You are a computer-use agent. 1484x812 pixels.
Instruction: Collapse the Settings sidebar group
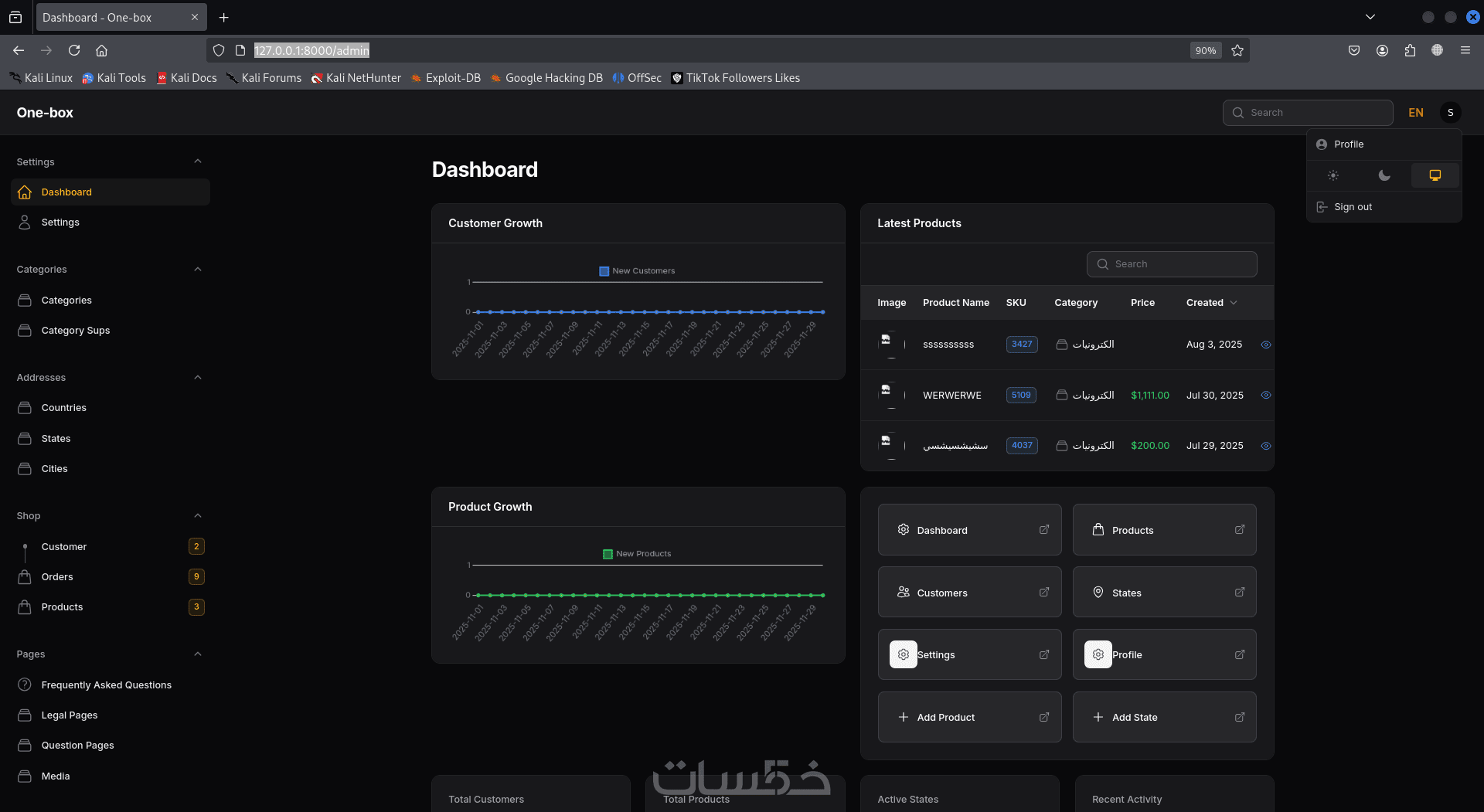[x=198, y=161]
